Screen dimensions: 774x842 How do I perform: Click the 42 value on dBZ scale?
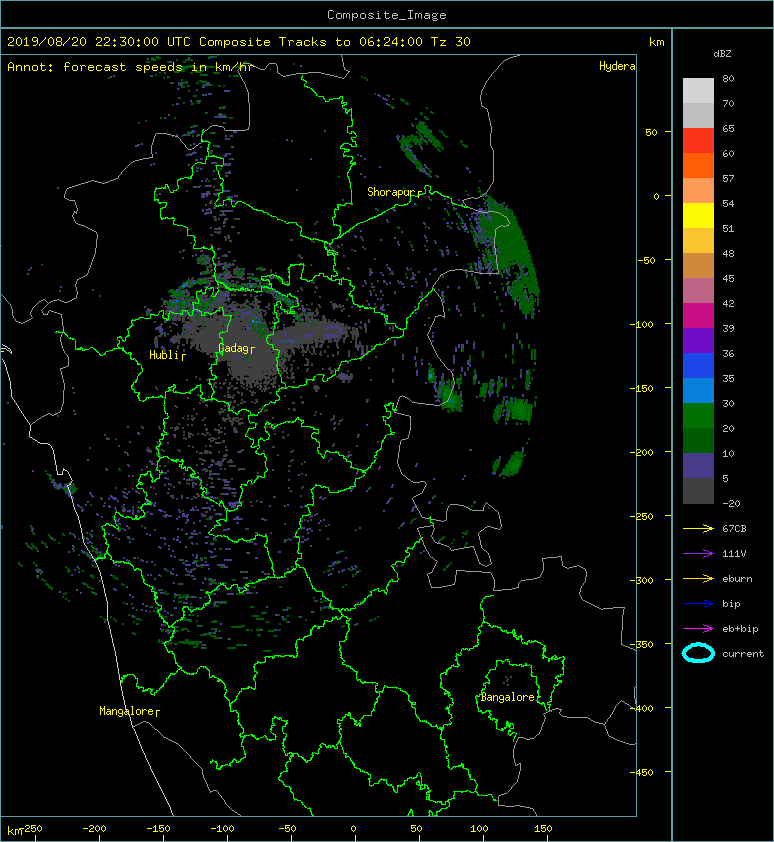728,303
